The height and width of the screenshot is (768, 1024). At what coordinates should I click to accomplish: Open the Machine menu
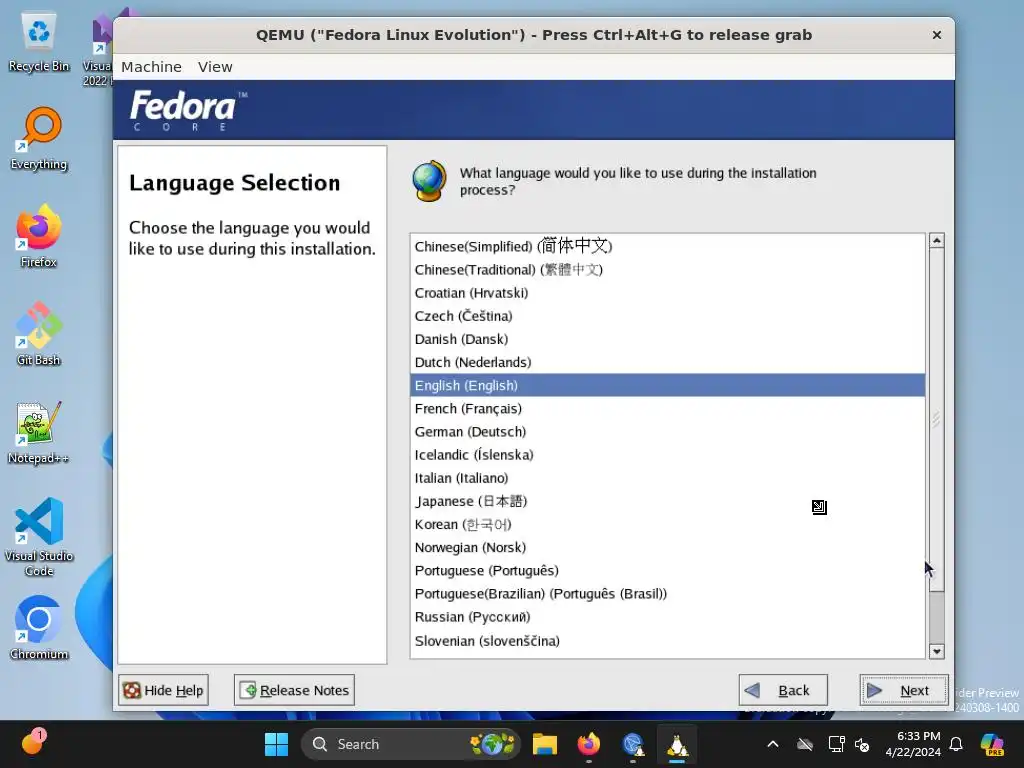pyautogui.click(x=152, y=67)
